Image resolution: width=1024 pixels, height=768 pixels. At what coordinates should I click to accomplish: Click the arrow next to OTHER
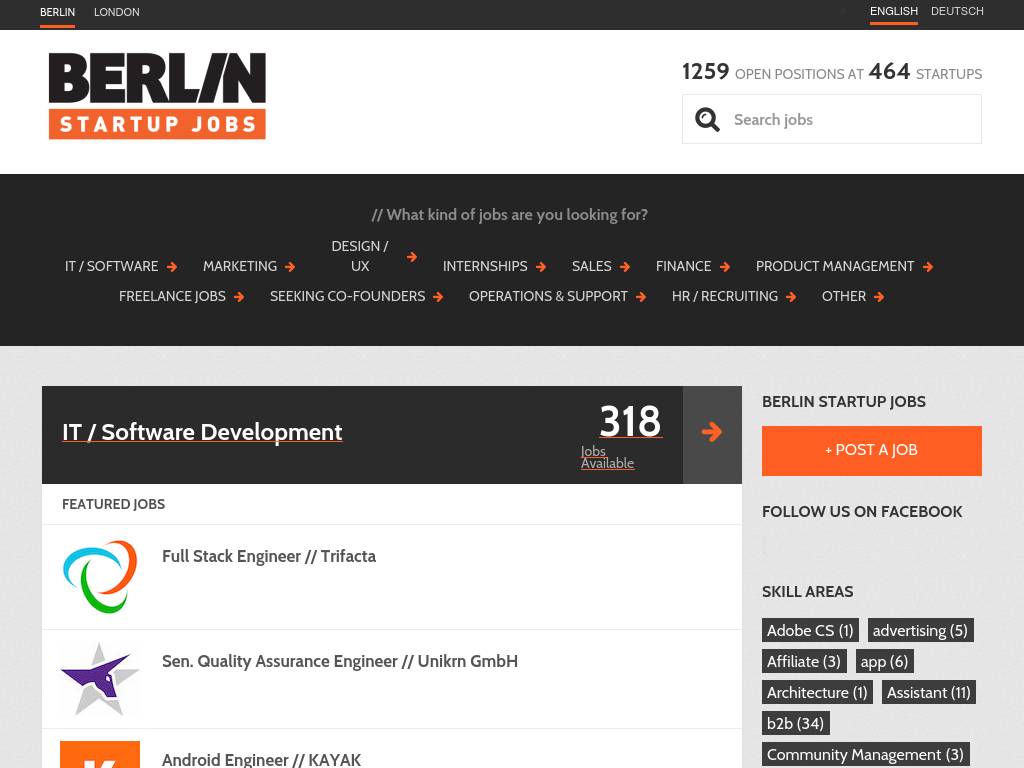(879, 297)
